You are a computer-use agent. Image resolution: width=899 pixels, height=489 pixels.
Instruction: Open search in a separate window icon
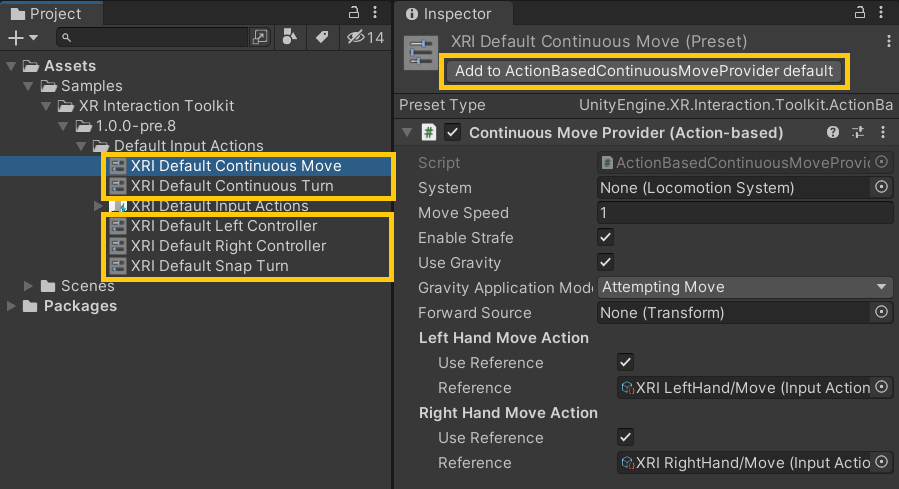coord(260,38)
